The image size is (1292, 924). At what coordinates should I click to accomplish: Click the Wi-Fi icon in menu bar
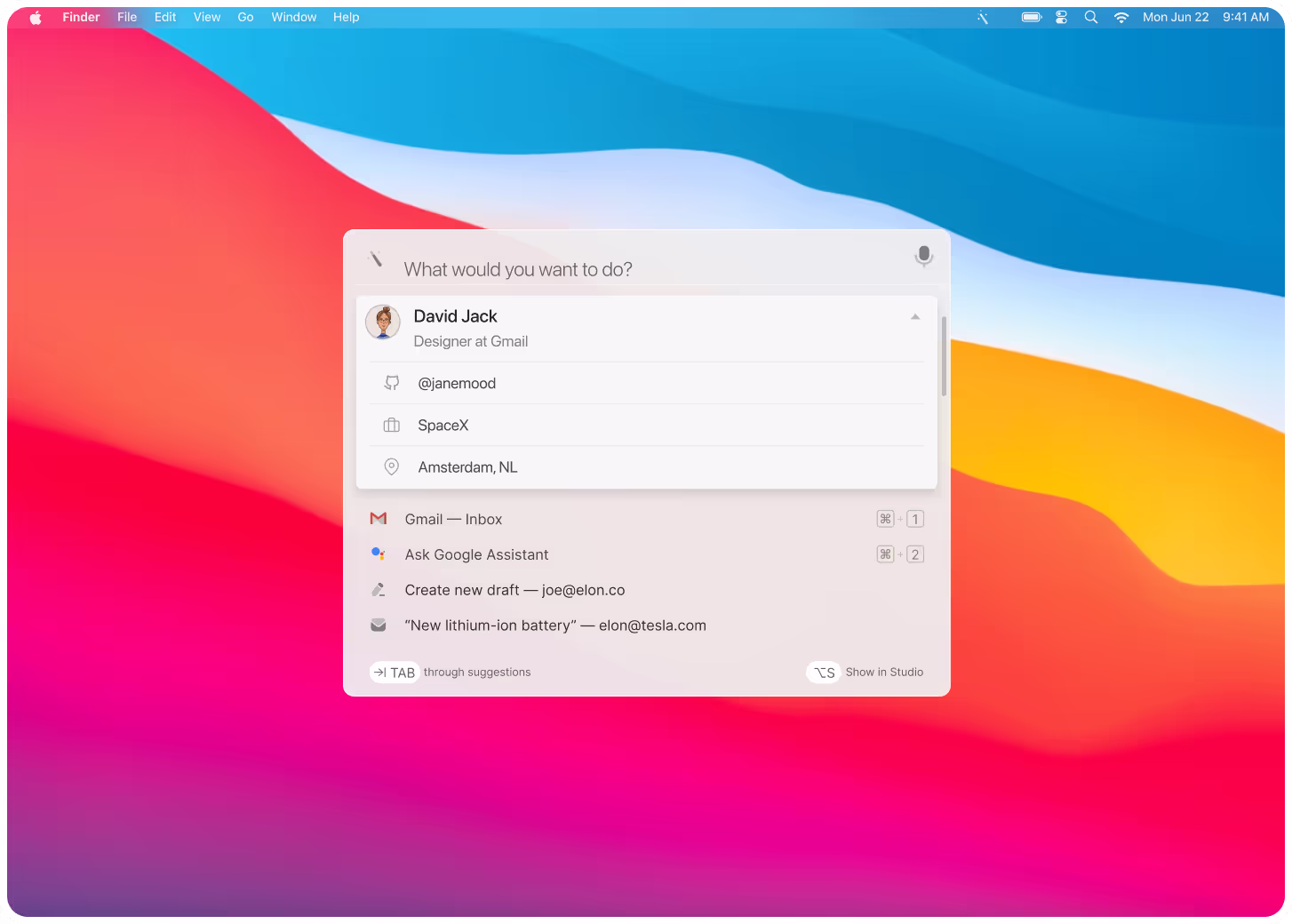point(1121,17)
